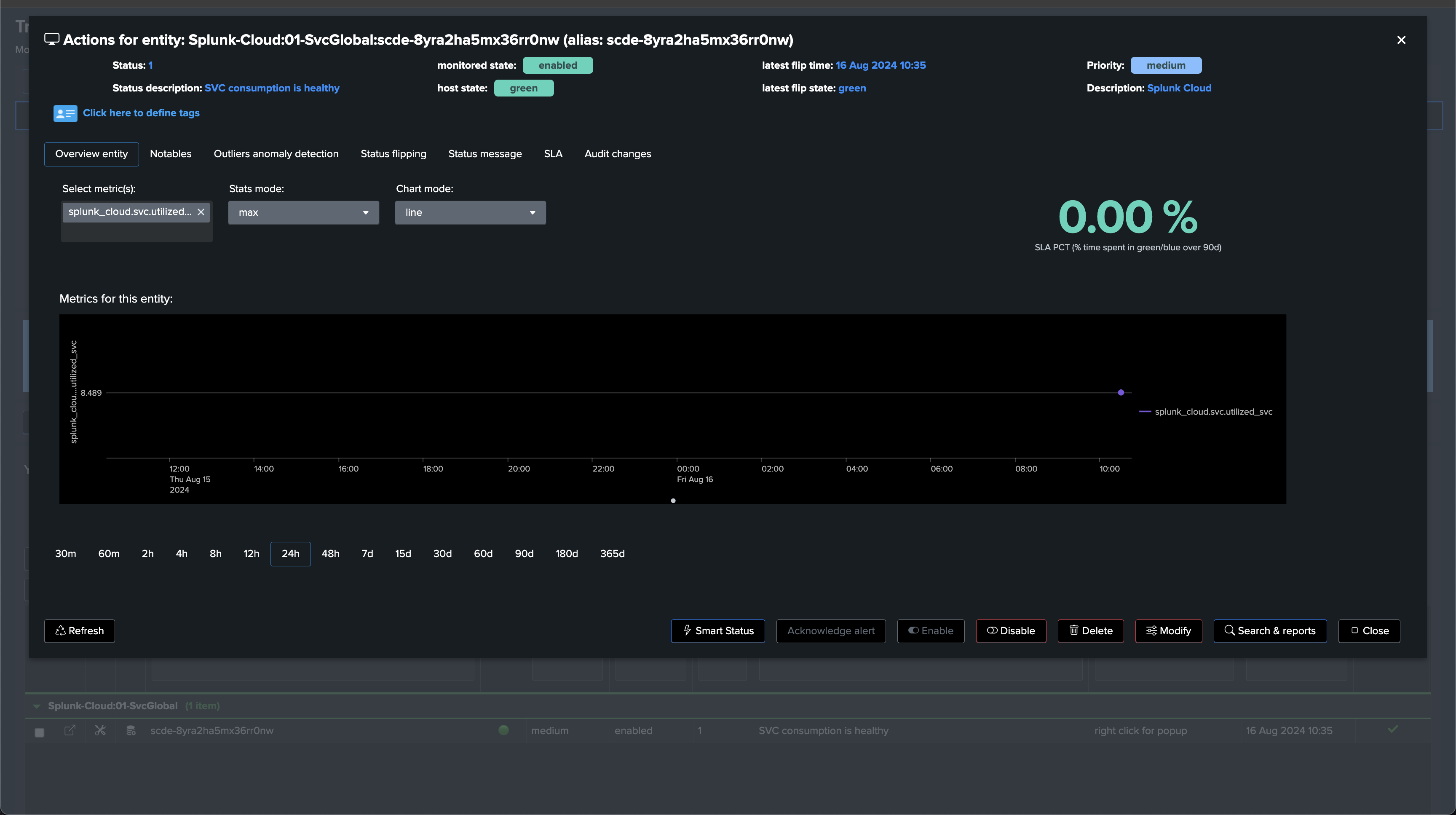Select the 24h time range
This screenshot has height=815, width=1456.
291,554
